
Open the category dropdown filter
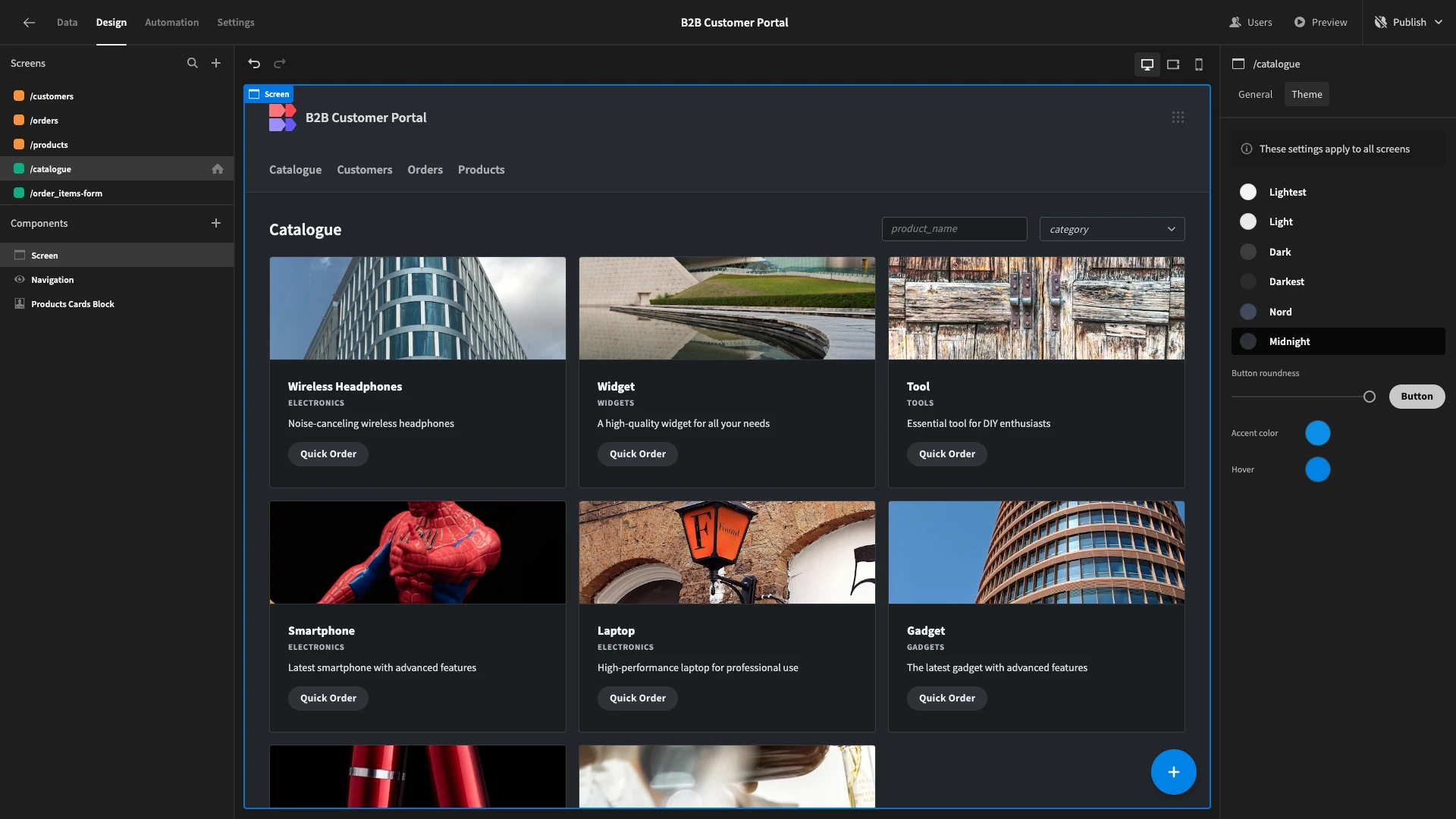tap(1112, 229)
